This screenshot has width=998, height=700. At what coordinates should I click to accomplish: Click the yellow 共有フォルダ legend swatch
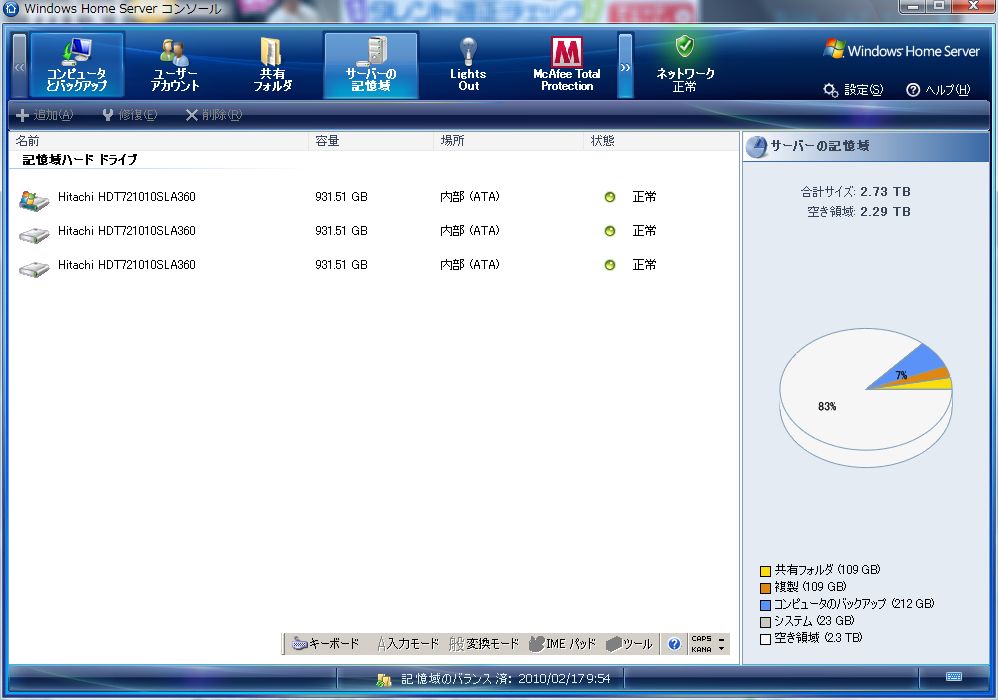click(765, 571)
